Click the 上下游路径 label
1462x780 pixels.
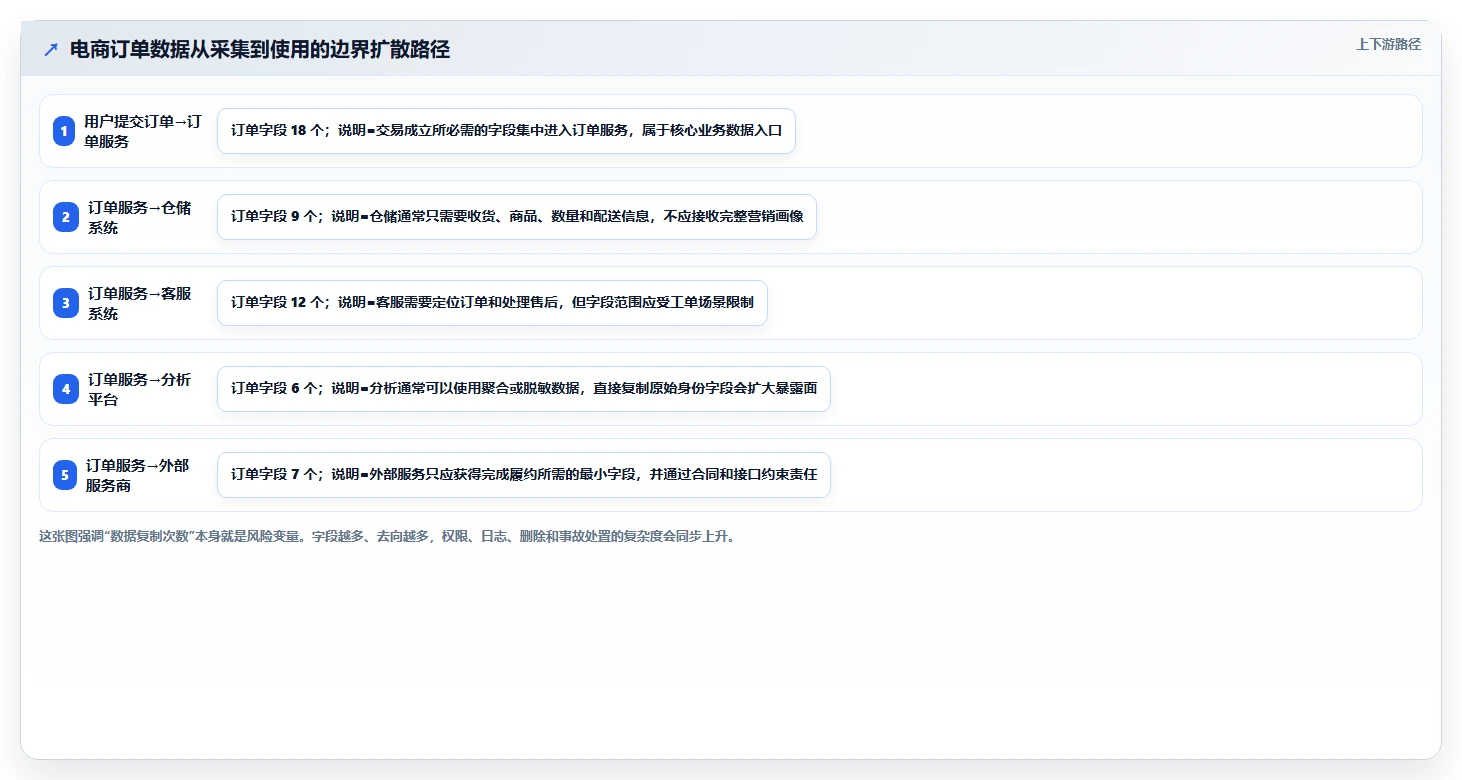(x=1388, y=44)
